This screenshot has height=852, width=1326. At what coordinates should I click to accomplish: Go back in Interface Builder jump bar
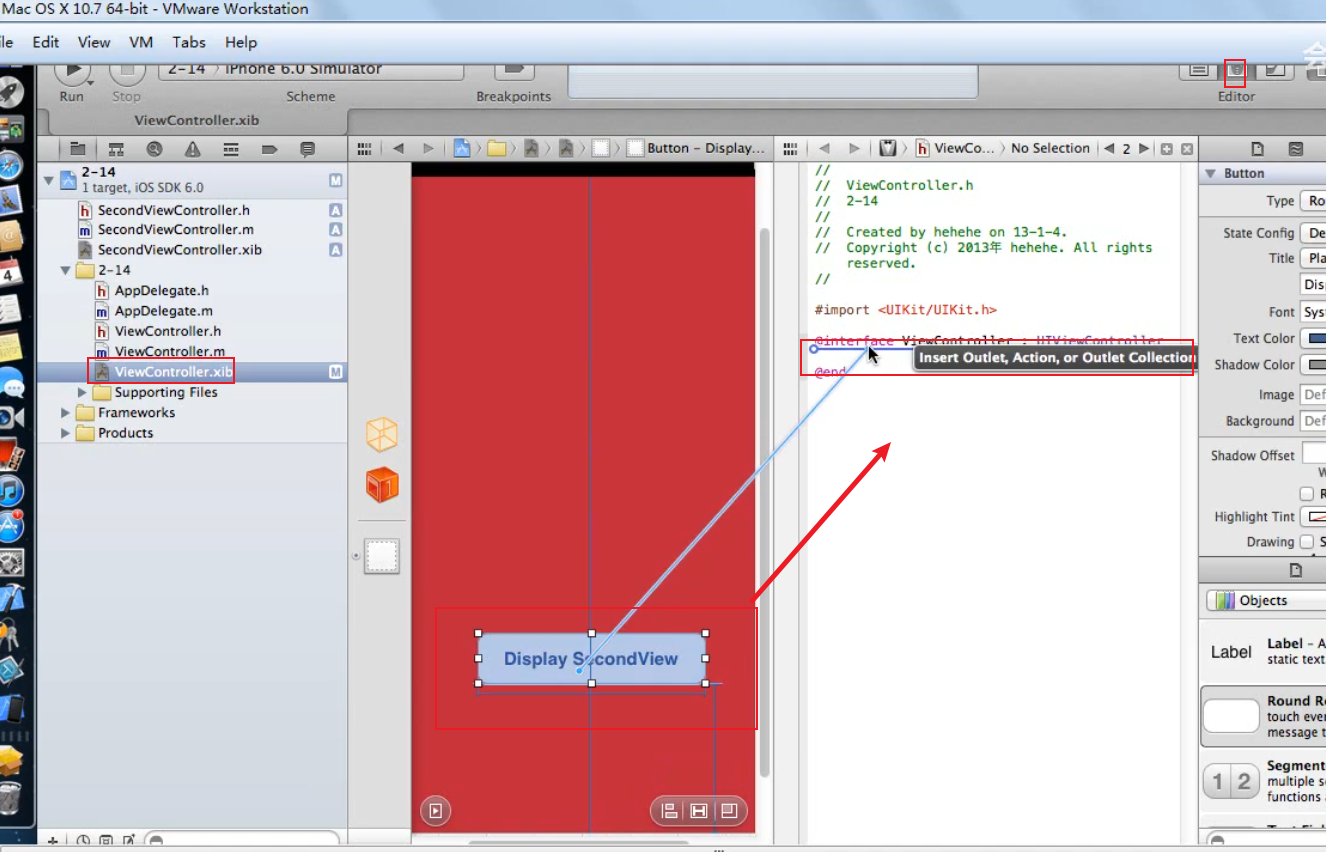click(x=398, y=148)
